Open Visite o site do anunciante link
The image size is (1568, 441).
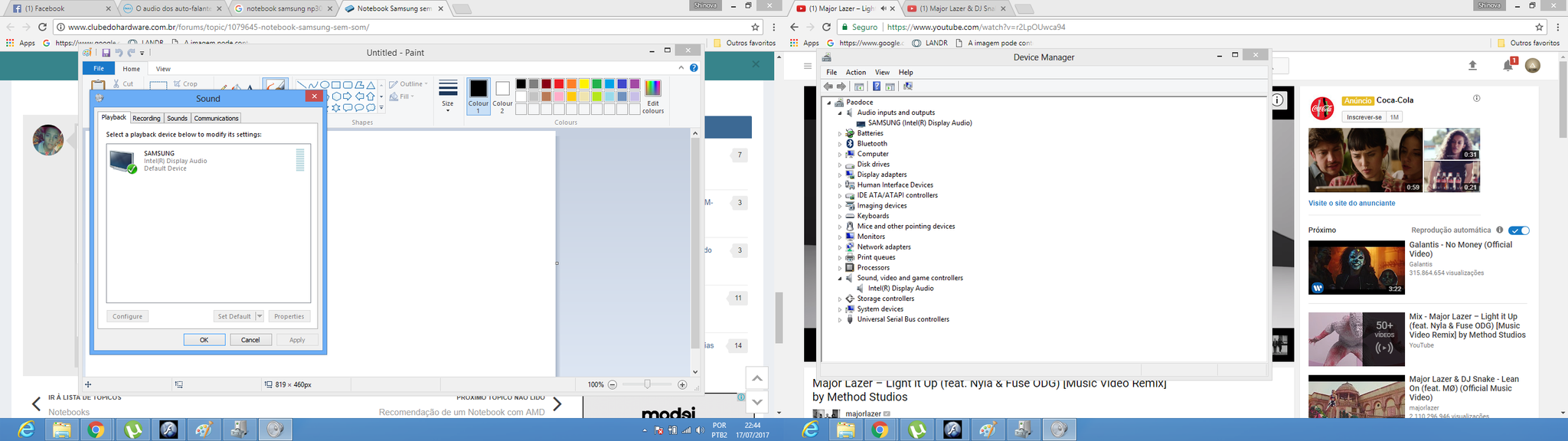(x=1352, y=203)
